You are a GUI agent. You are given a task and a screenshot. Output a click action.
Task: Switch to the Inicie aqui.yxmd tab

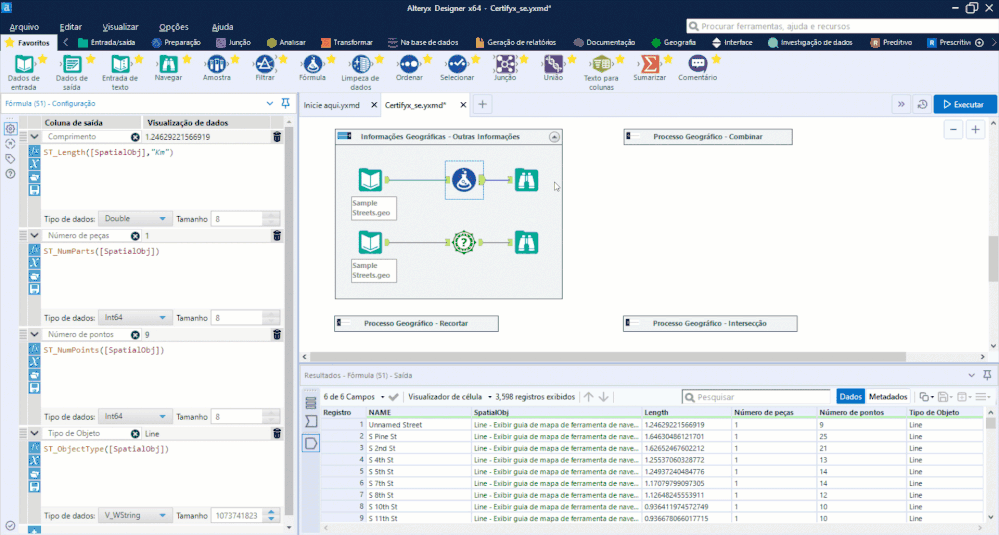pos(332,104)
